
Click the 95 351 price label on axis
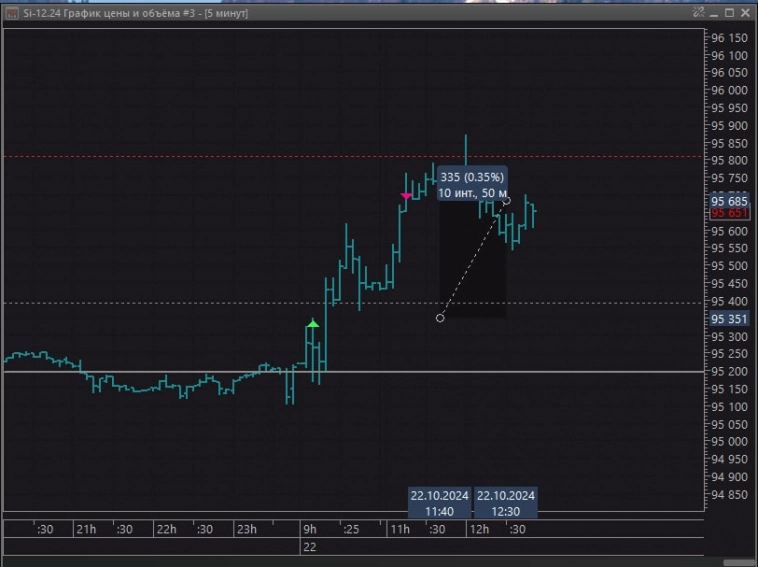click(729, 319)
